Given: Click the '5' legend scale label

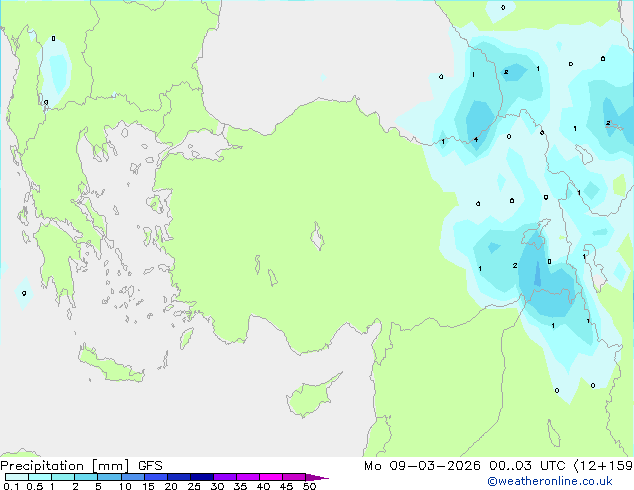Looking at the screenshot, I should [98, 486].
